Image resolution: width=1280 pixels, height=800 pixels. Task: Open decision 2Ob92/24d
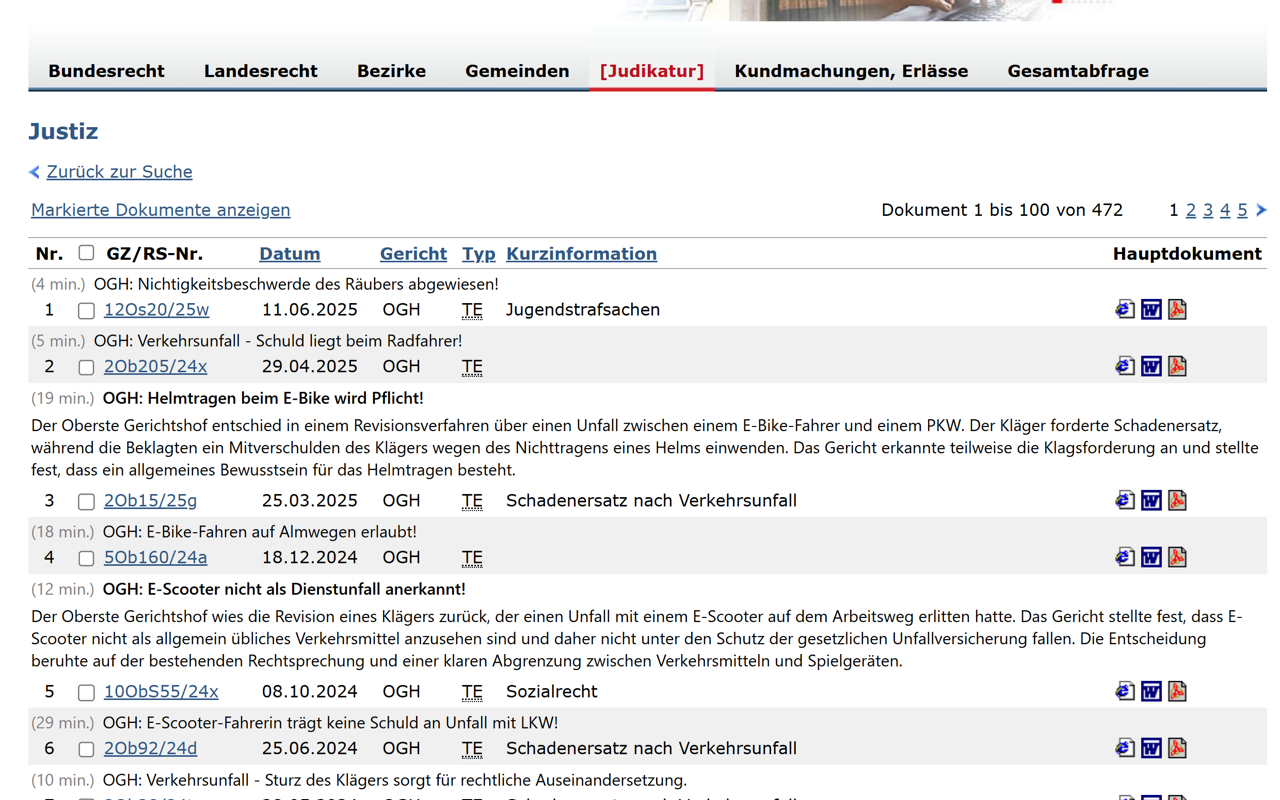click(x=150, y=749)
